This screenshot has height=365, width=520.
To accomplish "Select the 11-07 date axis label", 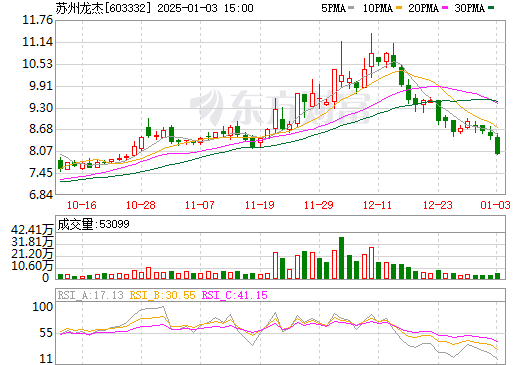I will (x=200, y=205).
